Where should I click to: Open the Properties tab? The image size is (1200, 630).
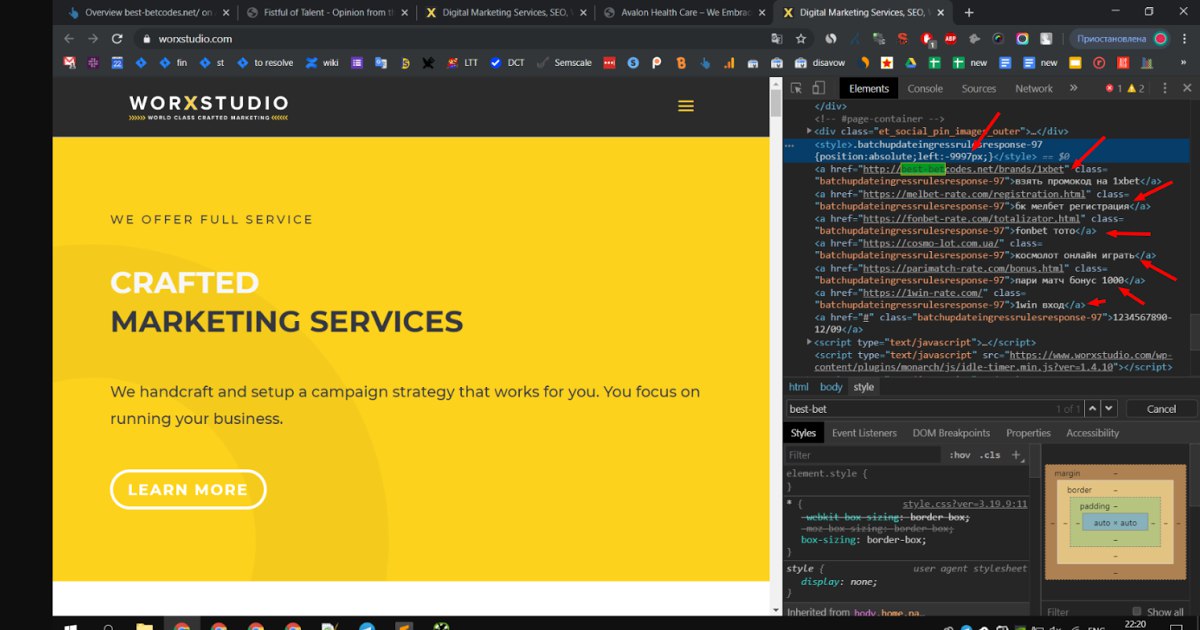tap(1028, 433)
